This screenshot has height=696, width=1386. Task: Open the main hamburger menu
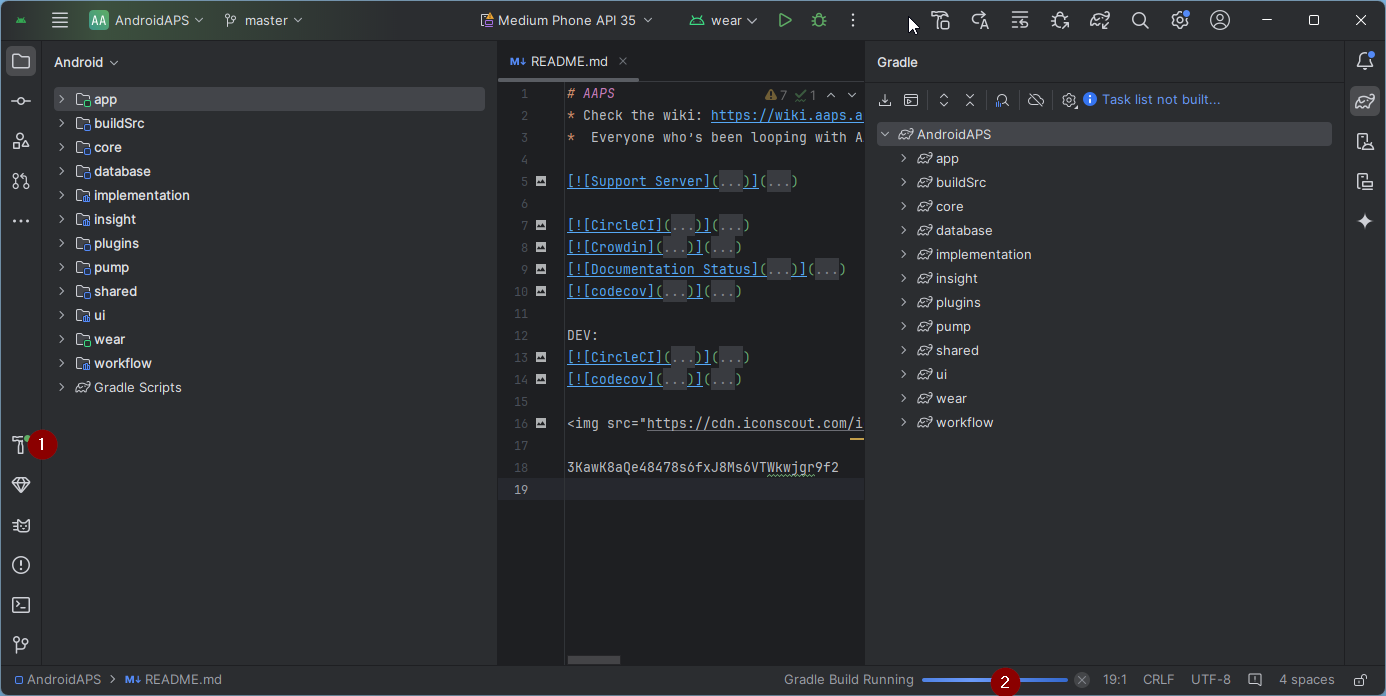60,20
